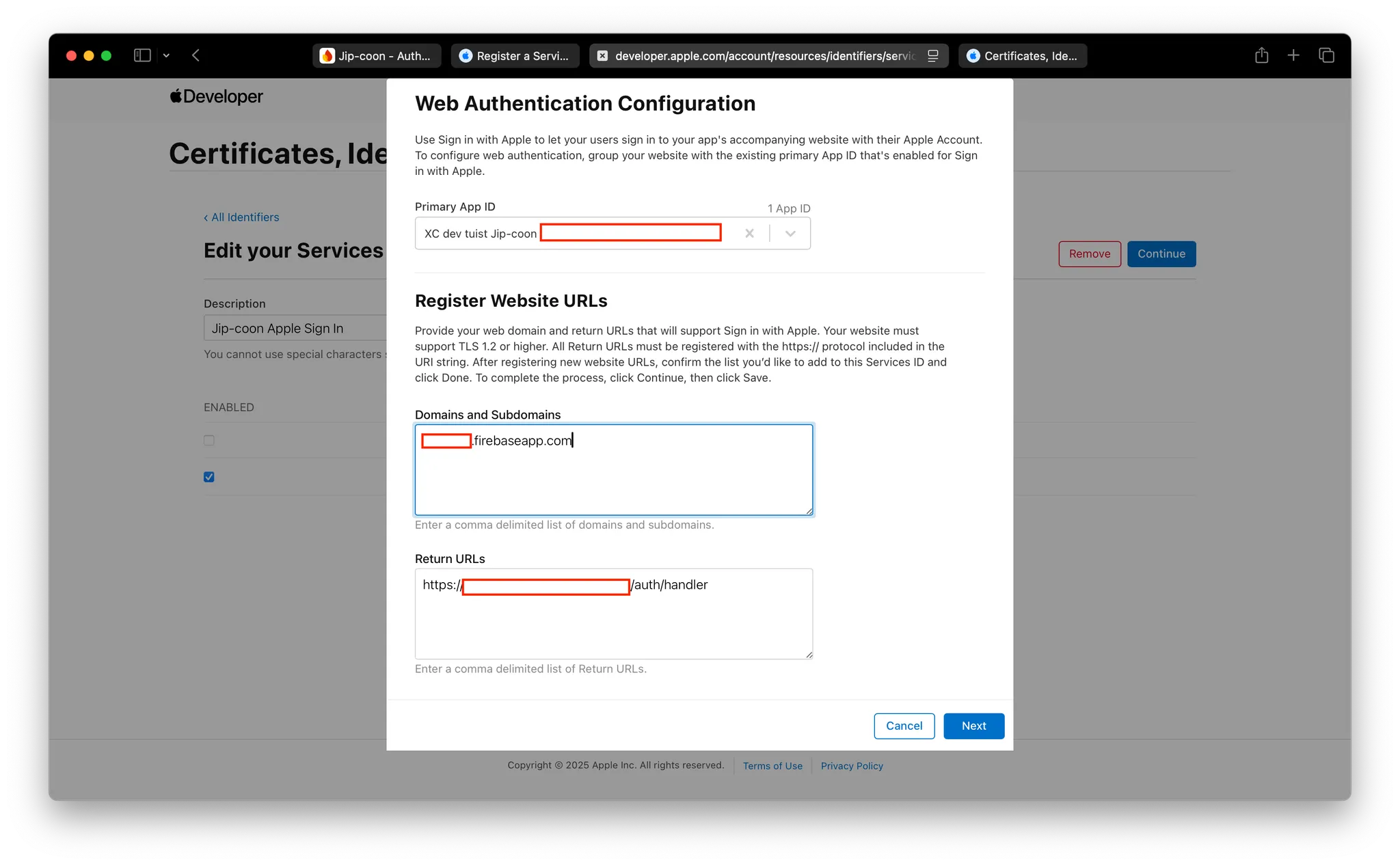Screen dimensions: 1400x865
Task: Clear the Primary App ID selection
Action: tap(749, 234)
